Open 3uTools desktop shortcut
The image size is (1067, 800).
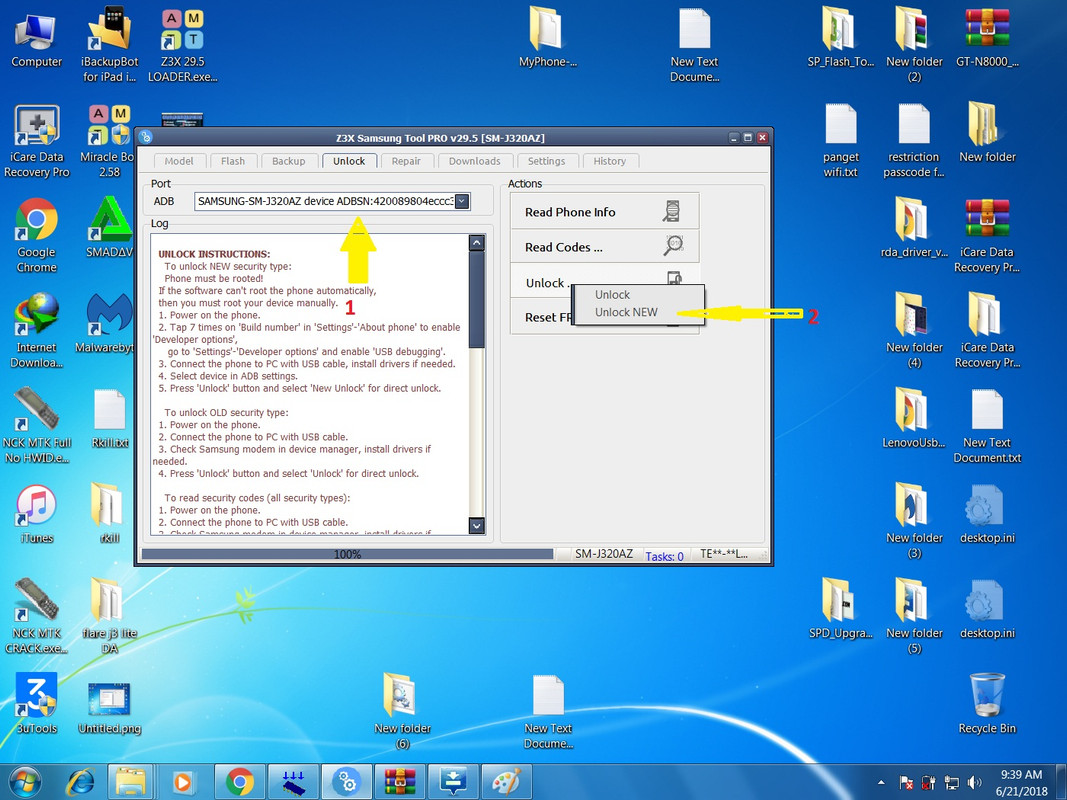pyautogui.click(x=36, y=705)
